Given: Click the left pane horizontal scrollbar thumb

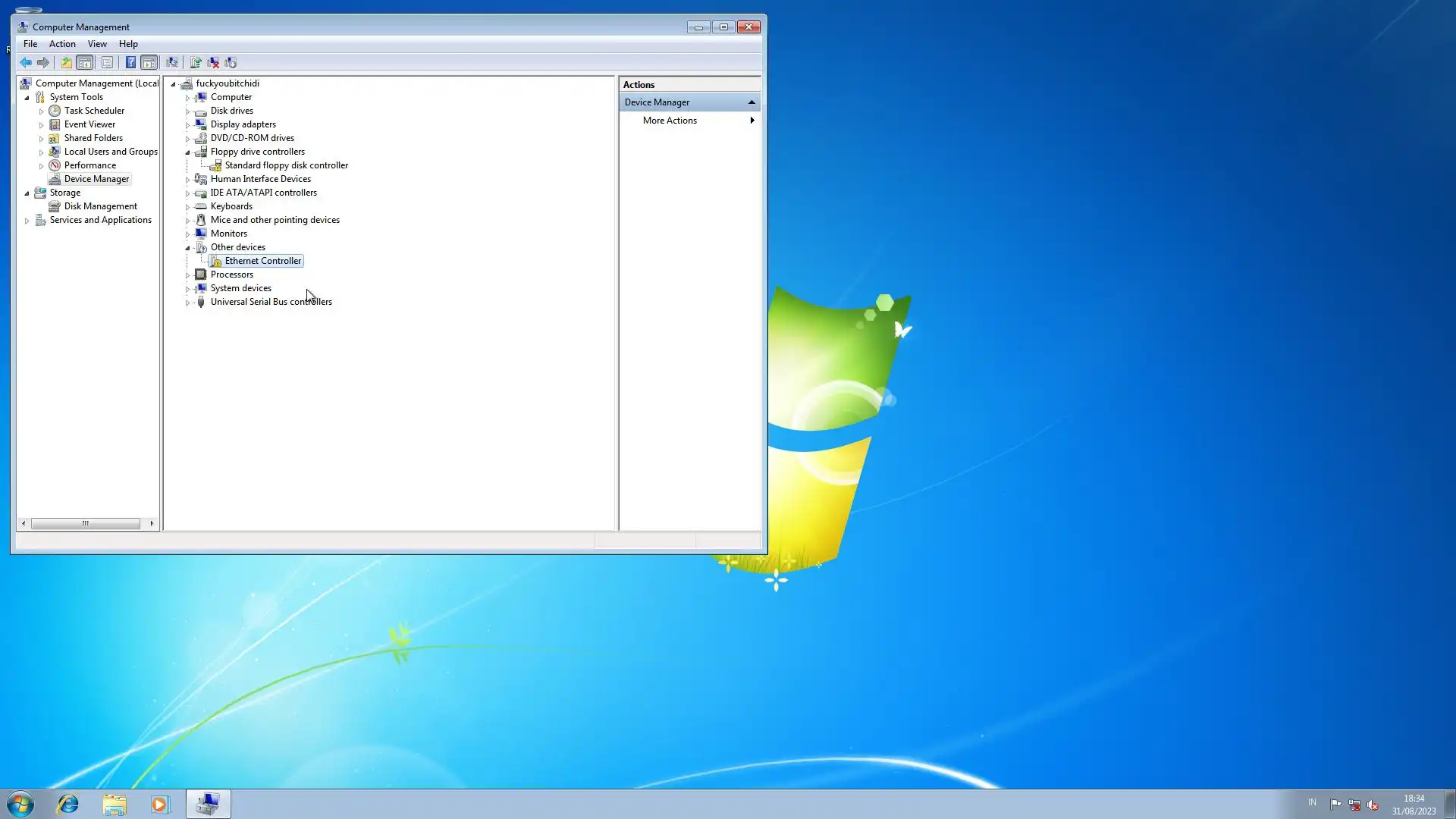Looking at the screenshot, I should [x=85, y=524].
